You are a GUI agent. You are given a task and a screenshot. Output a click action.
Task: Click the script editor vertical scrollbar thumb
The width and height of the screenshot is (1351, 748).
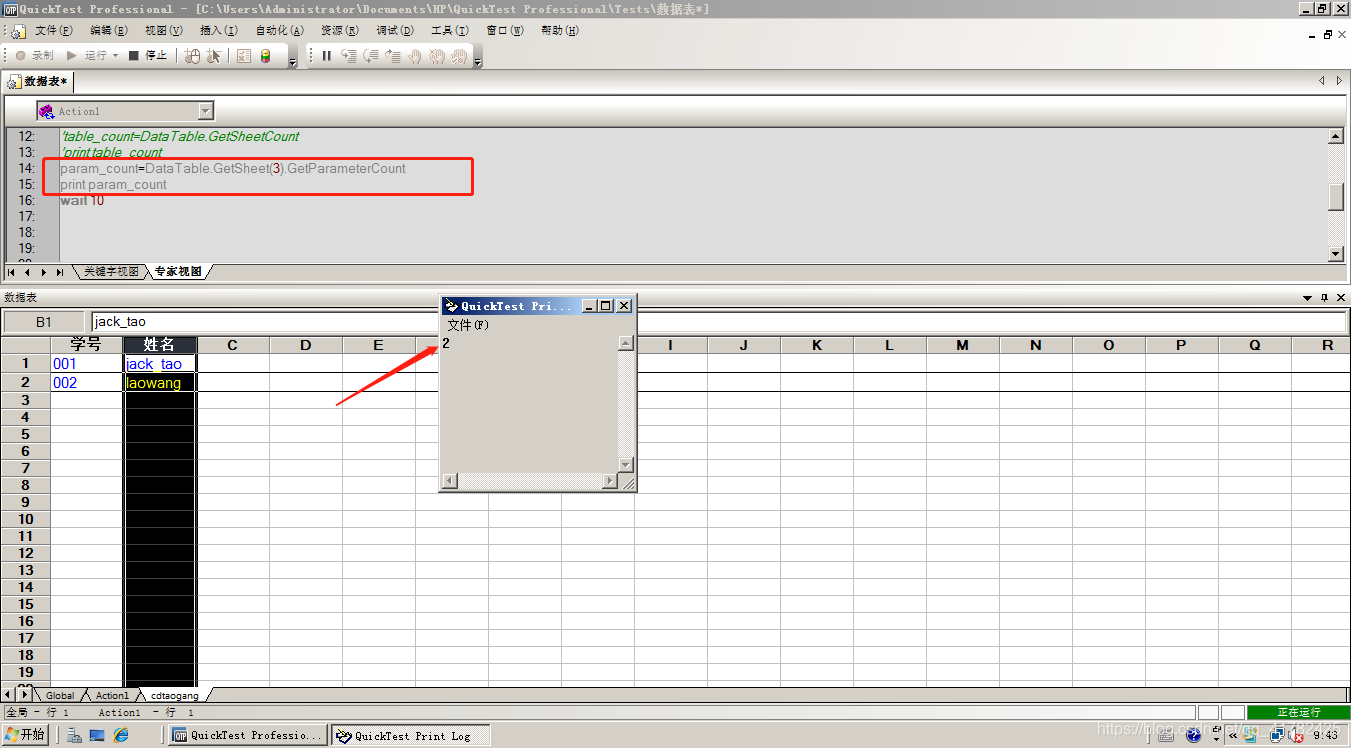point(1336,197)
